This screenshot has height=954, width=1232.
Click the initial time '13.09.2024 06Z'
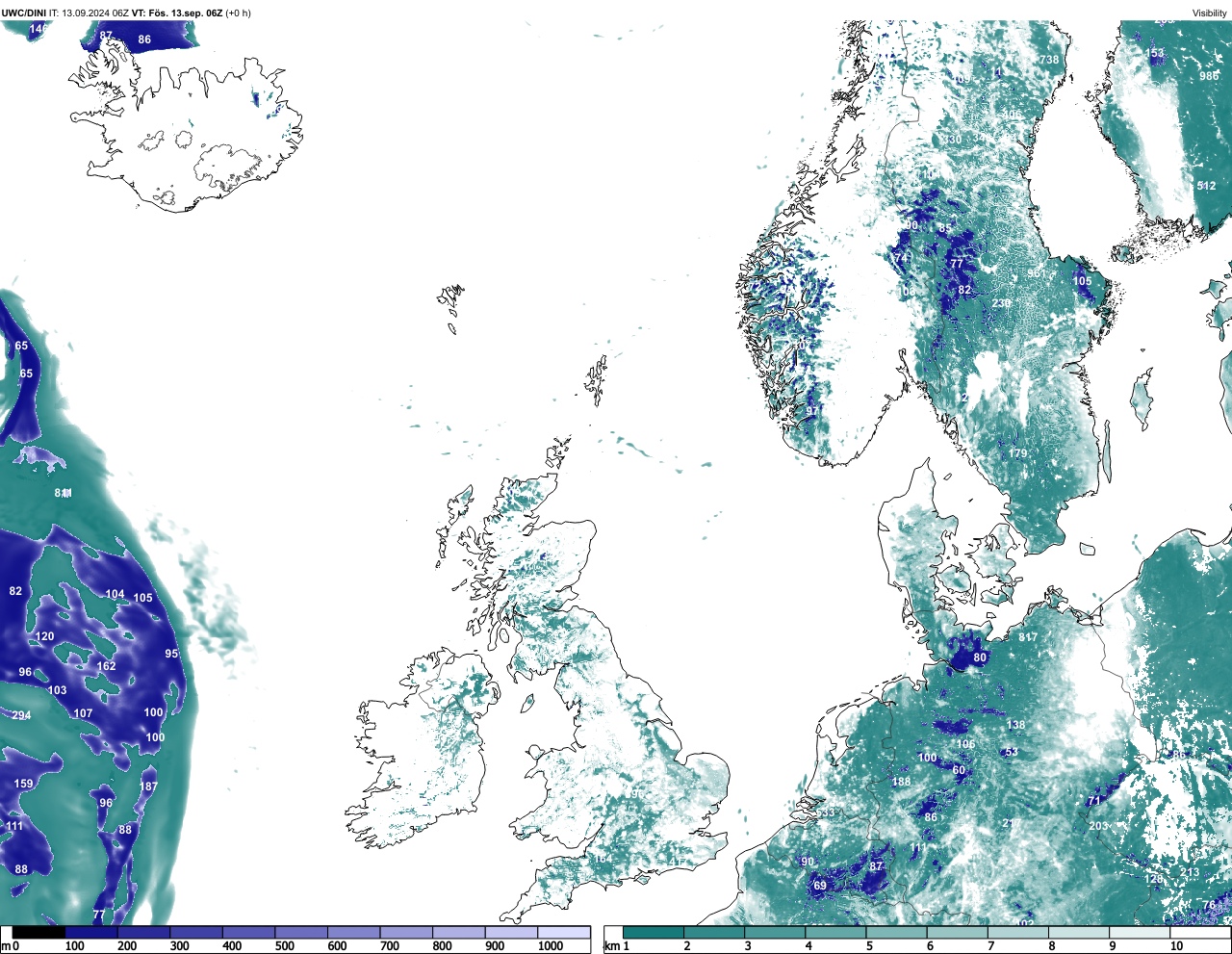click(x=95, y=13)
